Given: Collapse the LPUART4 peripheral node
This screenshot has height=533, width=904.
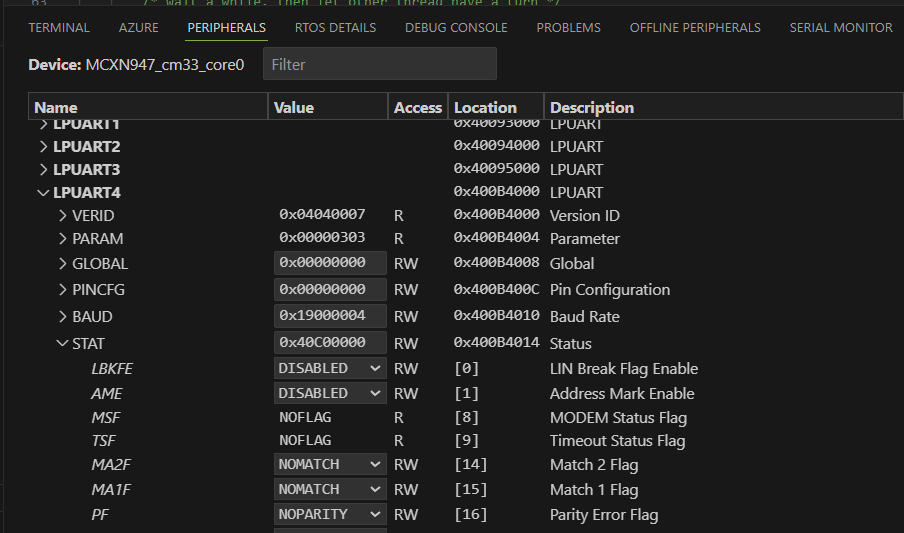Looking at the screenshot, I should click(x=43, y=192).
